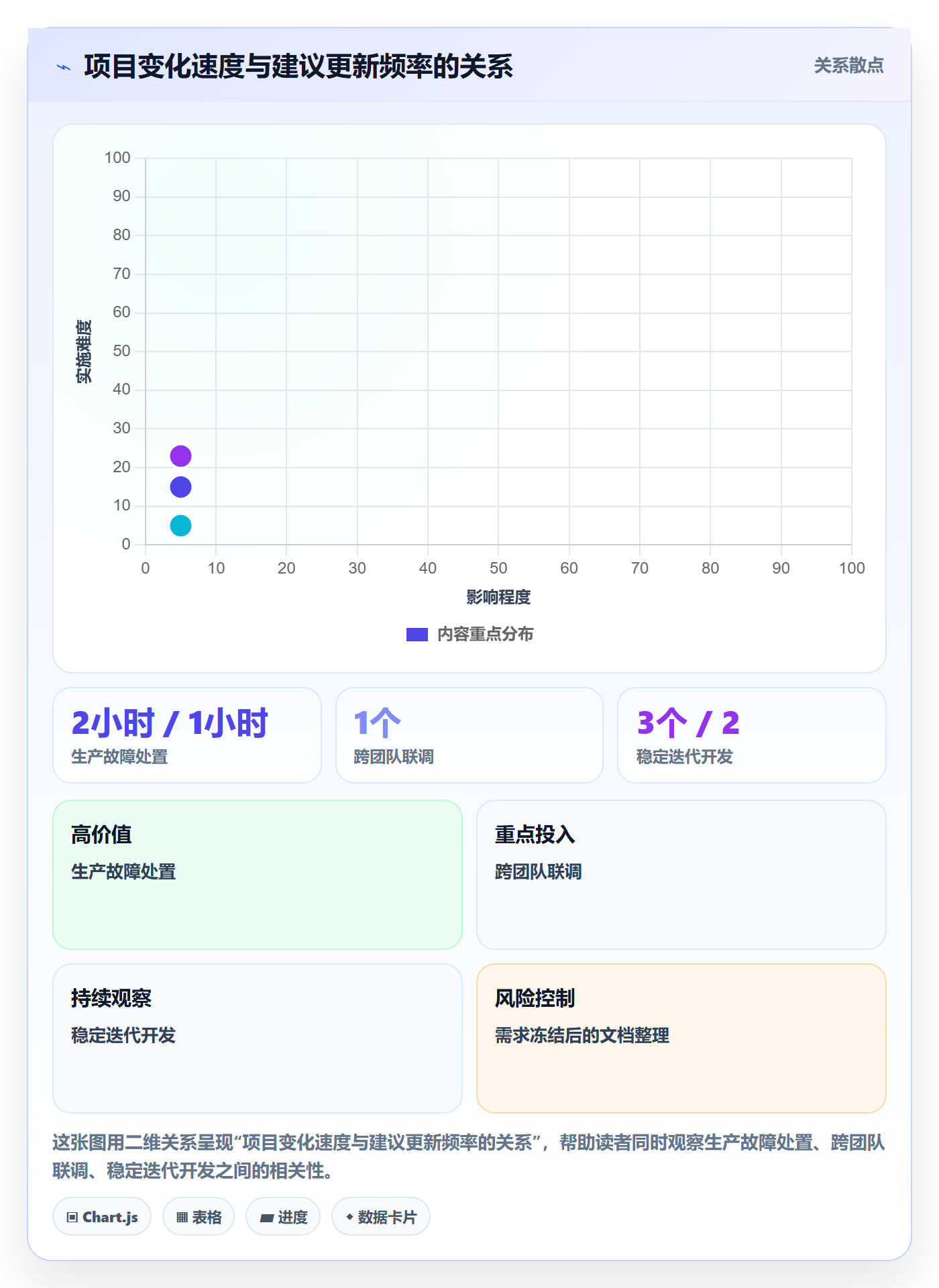
Task: Select the indigo scatter data point
Action: [180, 487]
